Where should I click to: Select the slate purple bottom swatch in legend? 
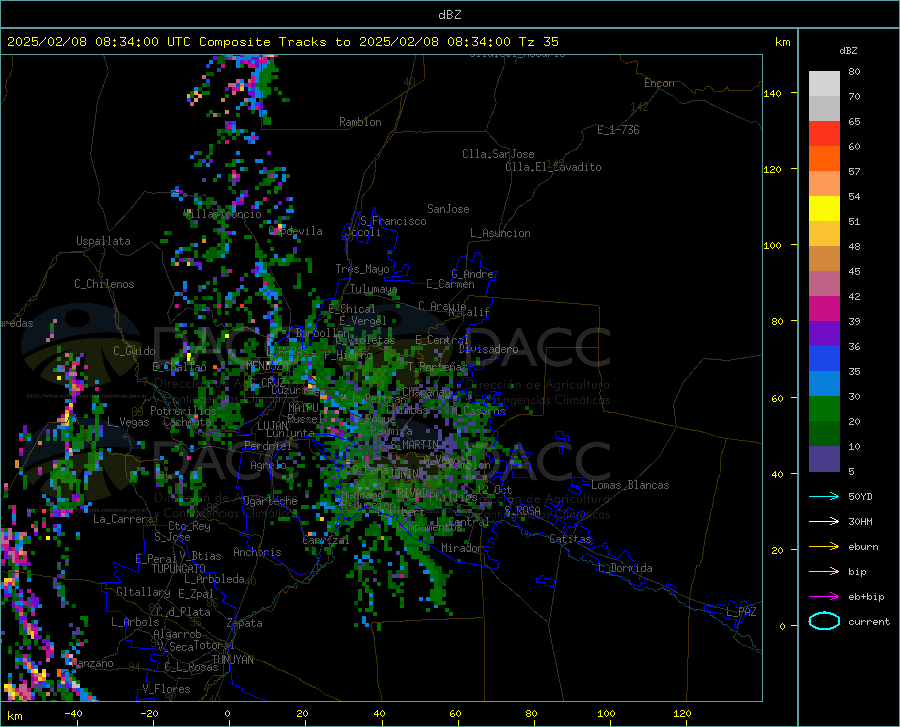824,459
